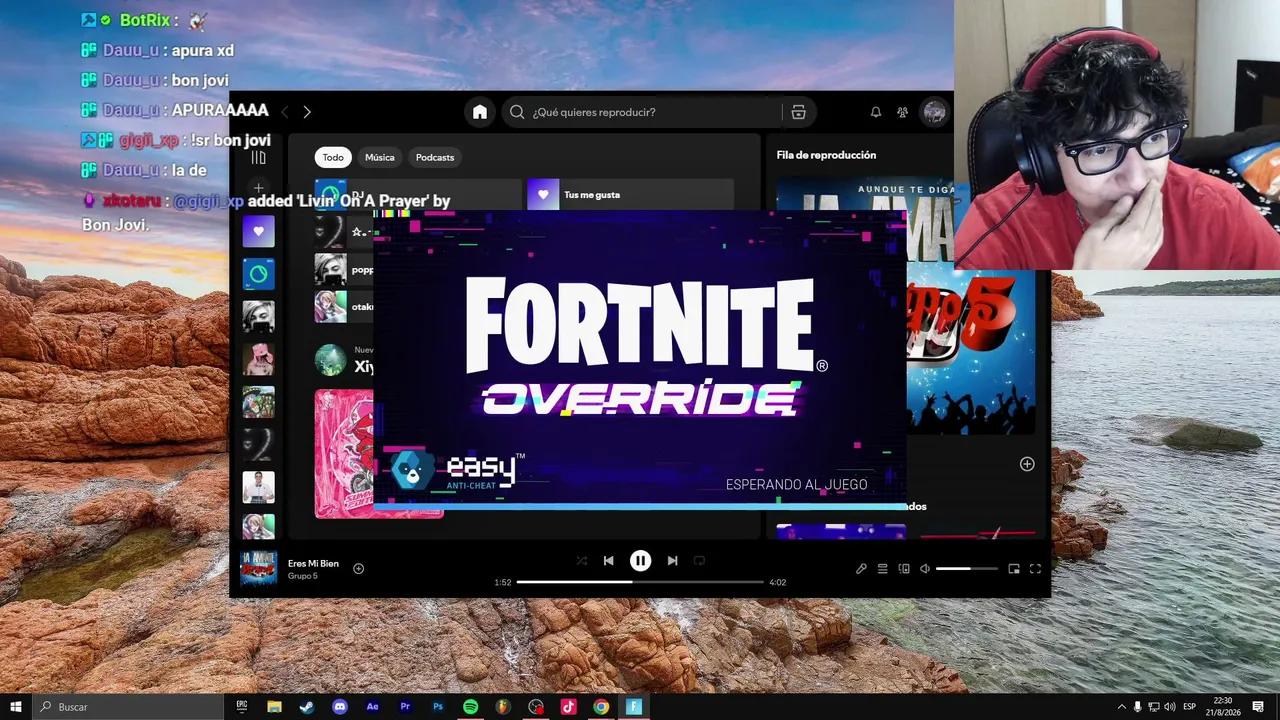
Task: Open the green circle playlist in sidebar
Action: [x=259, y=274]
